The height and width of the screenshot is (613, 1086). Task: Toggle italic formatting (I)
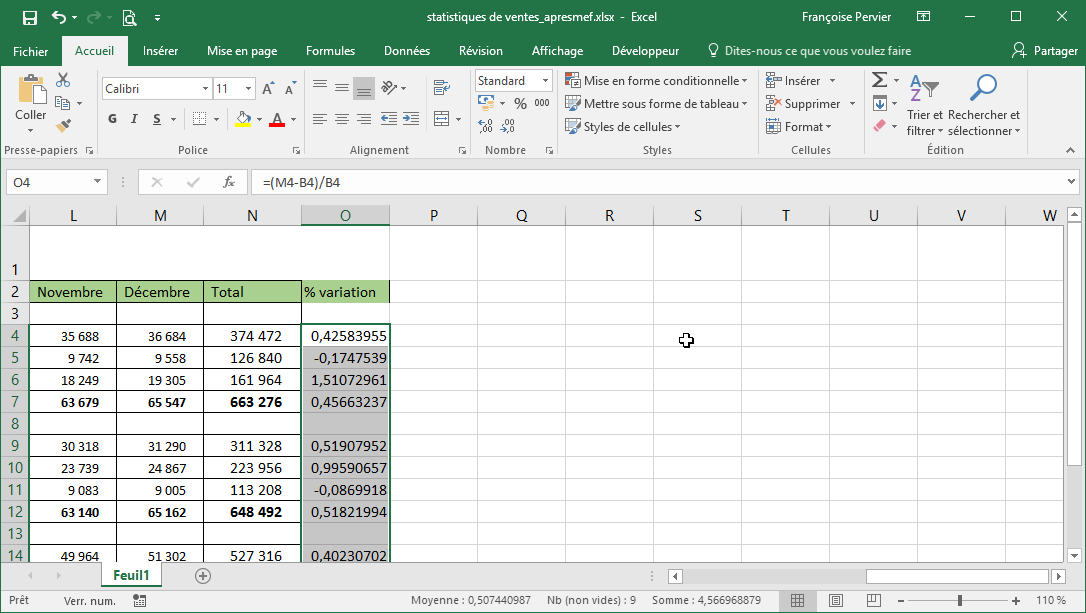135,120
